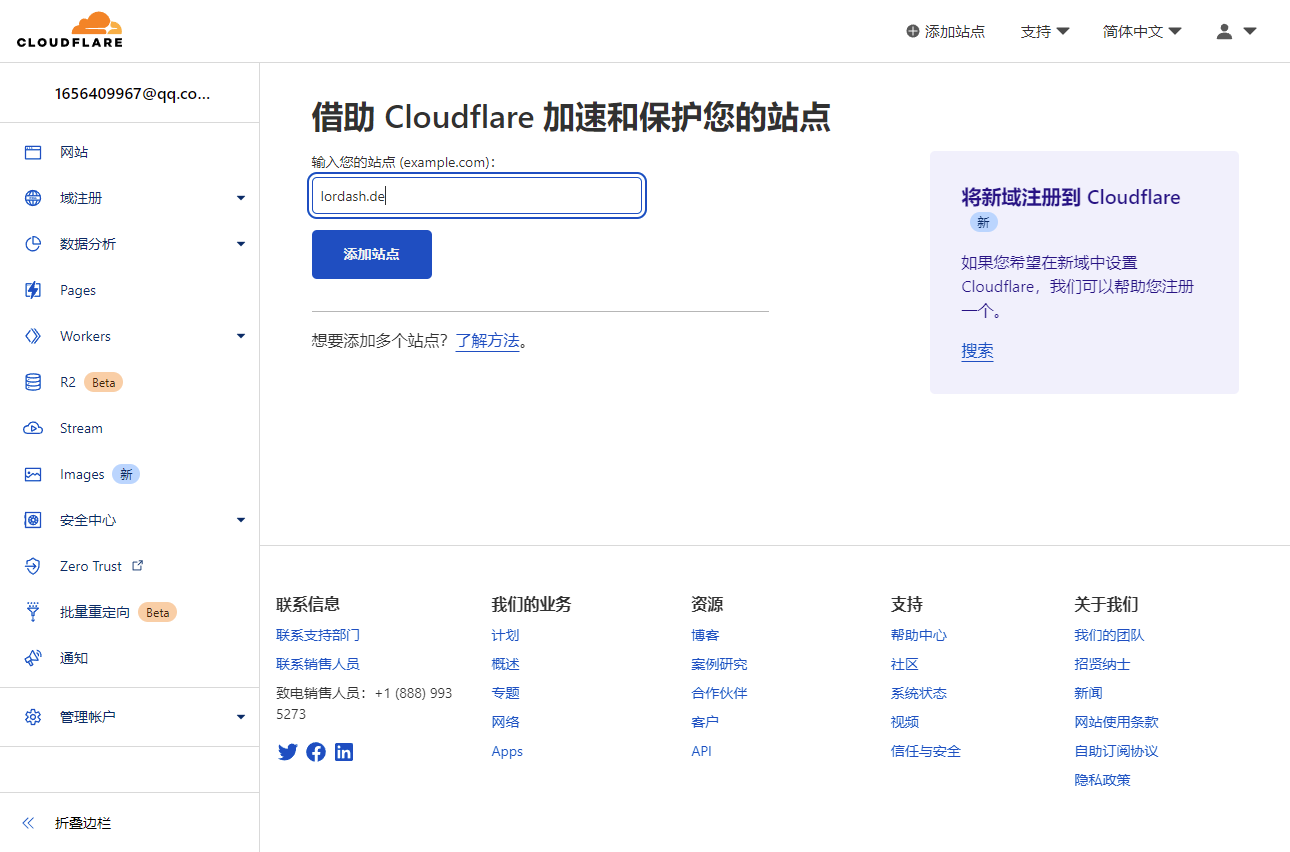Click the 了解方法 link
The height and width of the screenshot is (852, 1290).
[487, 341]
